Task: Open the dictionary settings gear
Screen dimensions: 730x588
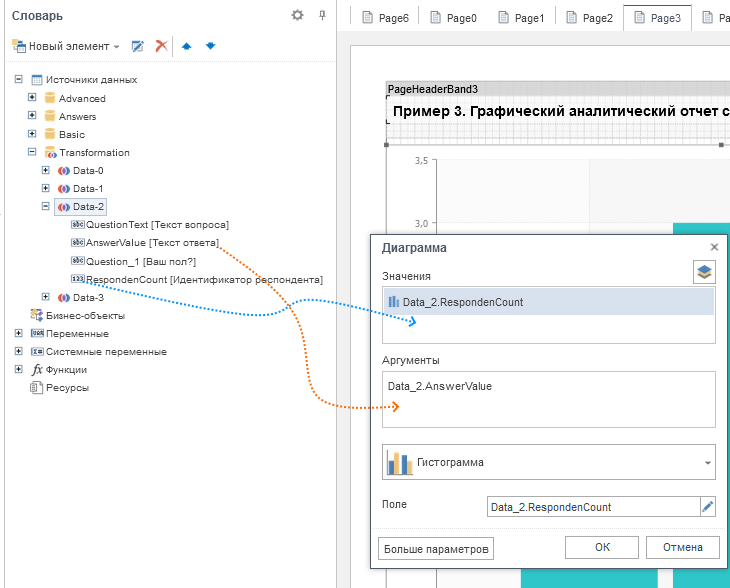Action: coord(297,15)
